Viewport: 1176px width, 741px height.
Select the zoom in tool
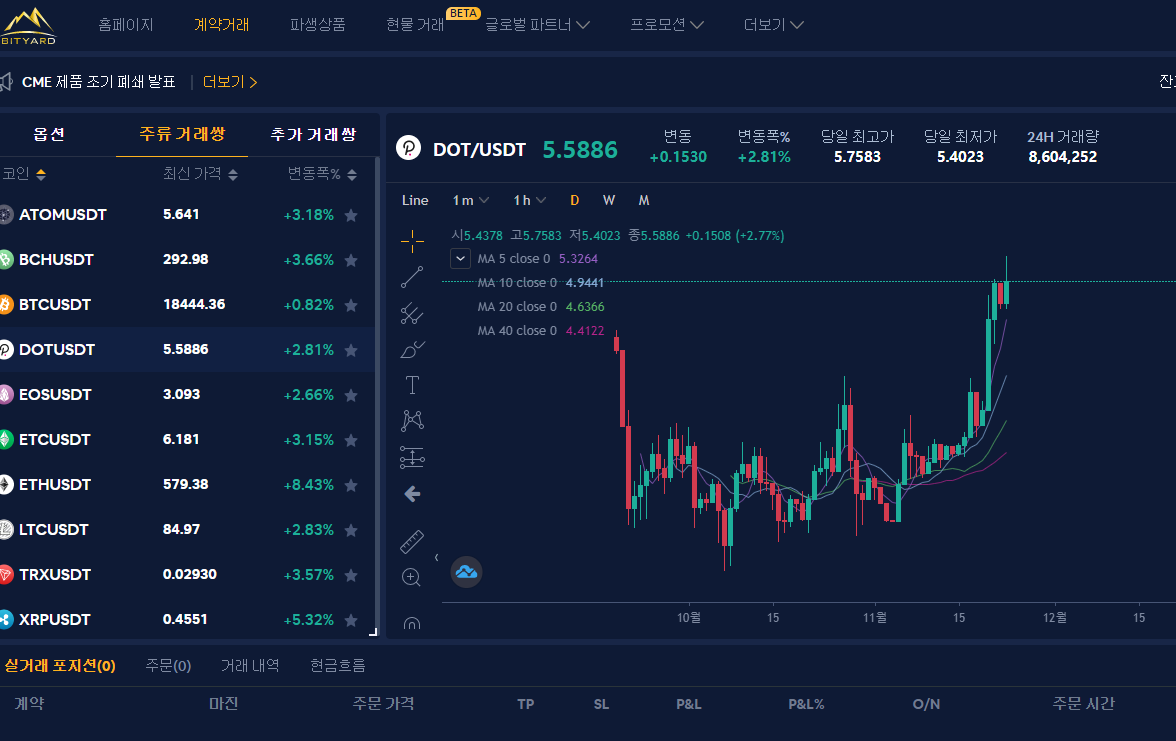[x=412, y=578]
